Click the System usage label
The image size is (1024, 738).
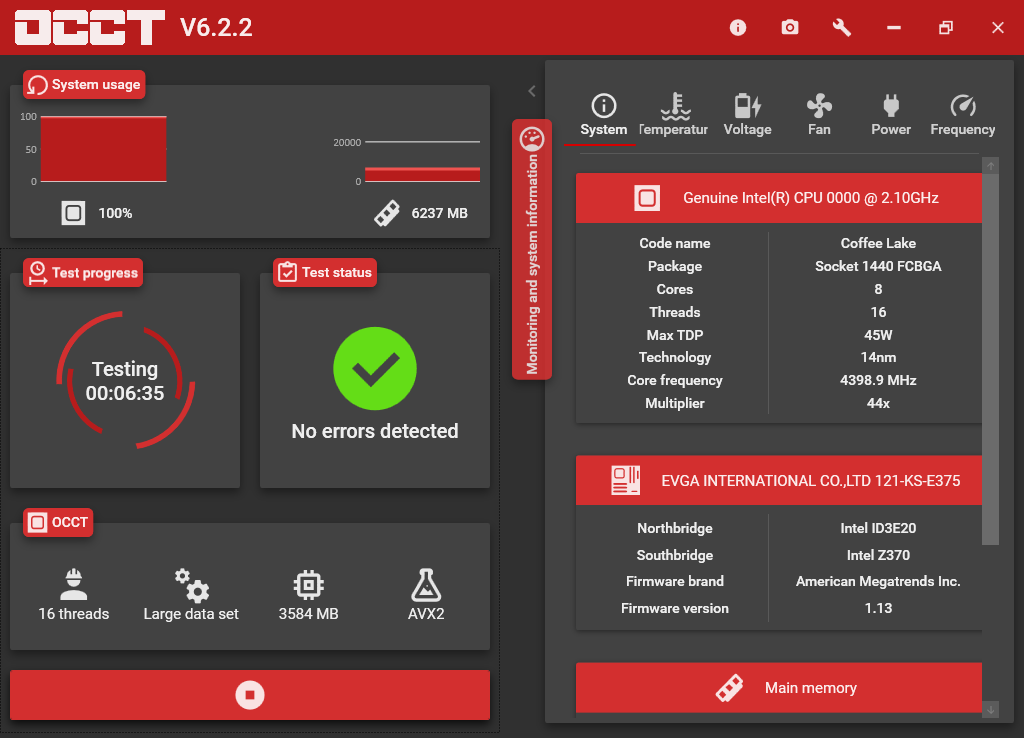click(84, 84)
